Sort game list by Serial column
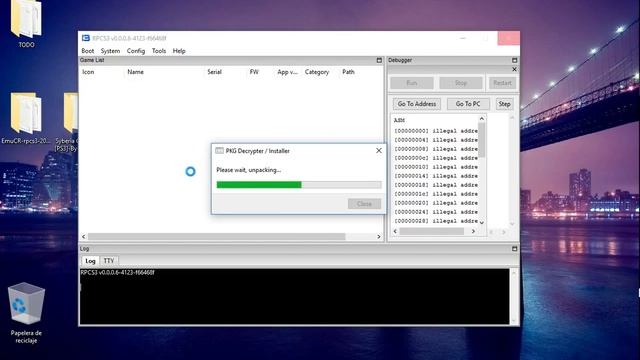Screen dimensions: 640x360 214,72
